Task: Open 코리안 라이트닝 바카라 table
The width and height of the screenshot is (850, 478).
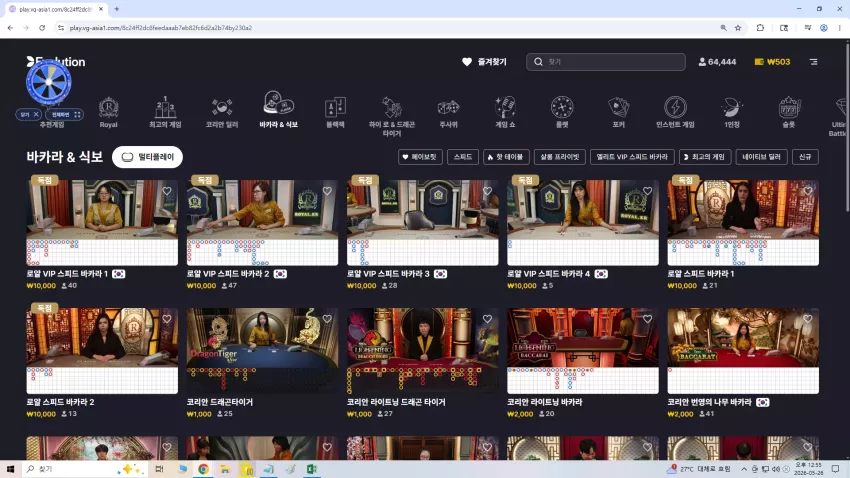Action: (x=583, y=351)
